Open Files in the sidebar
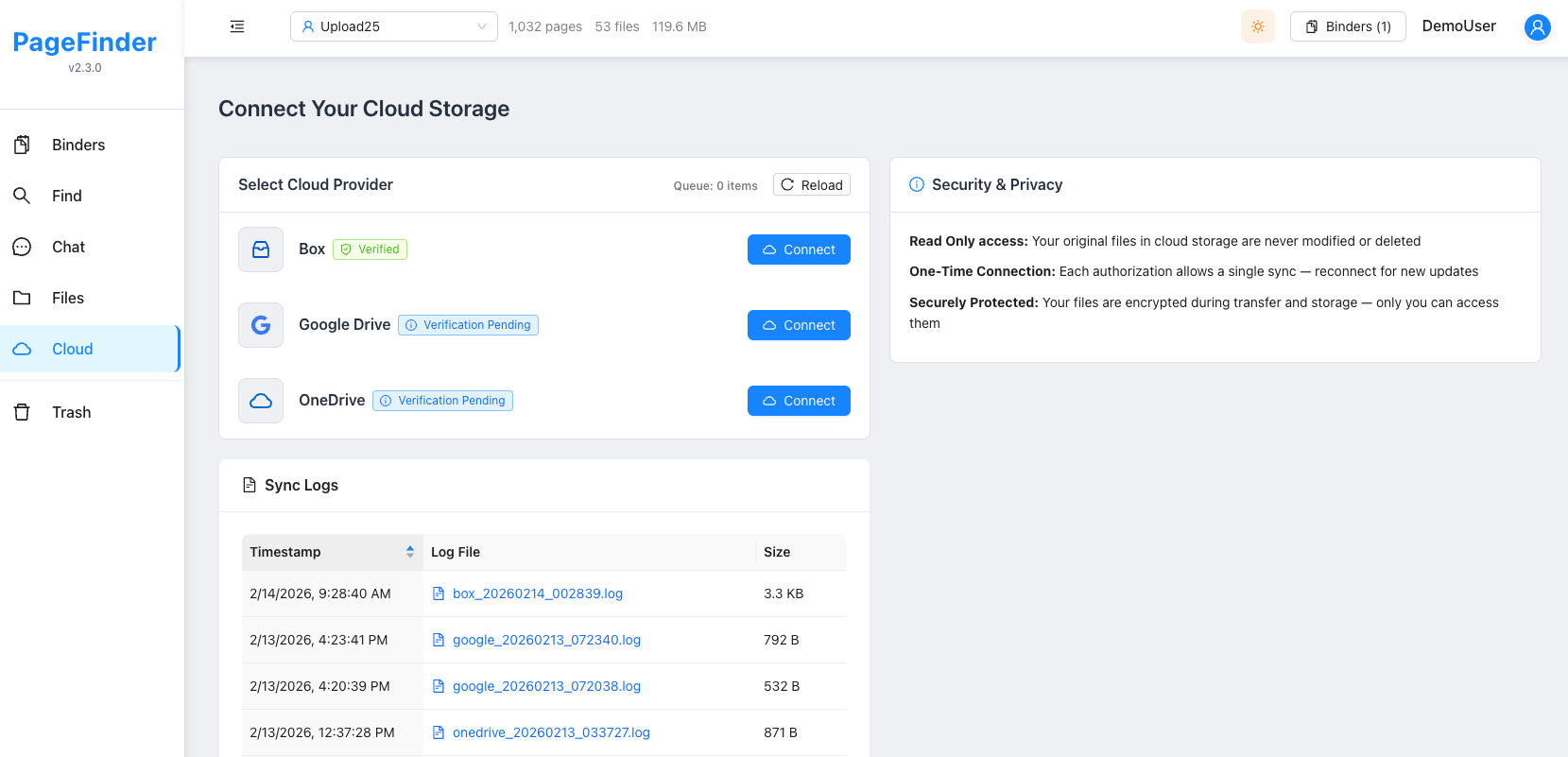1568x757 pixels. [x=91, y=298]
